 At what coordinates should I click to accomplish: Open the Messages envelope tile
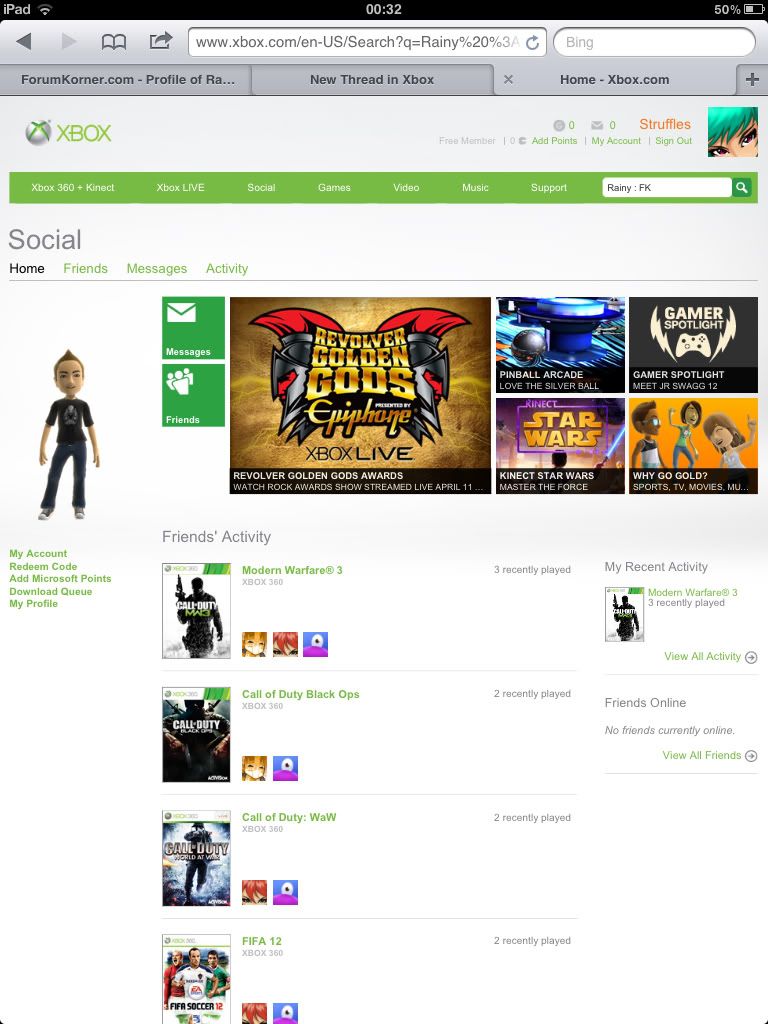pos(193,328)
